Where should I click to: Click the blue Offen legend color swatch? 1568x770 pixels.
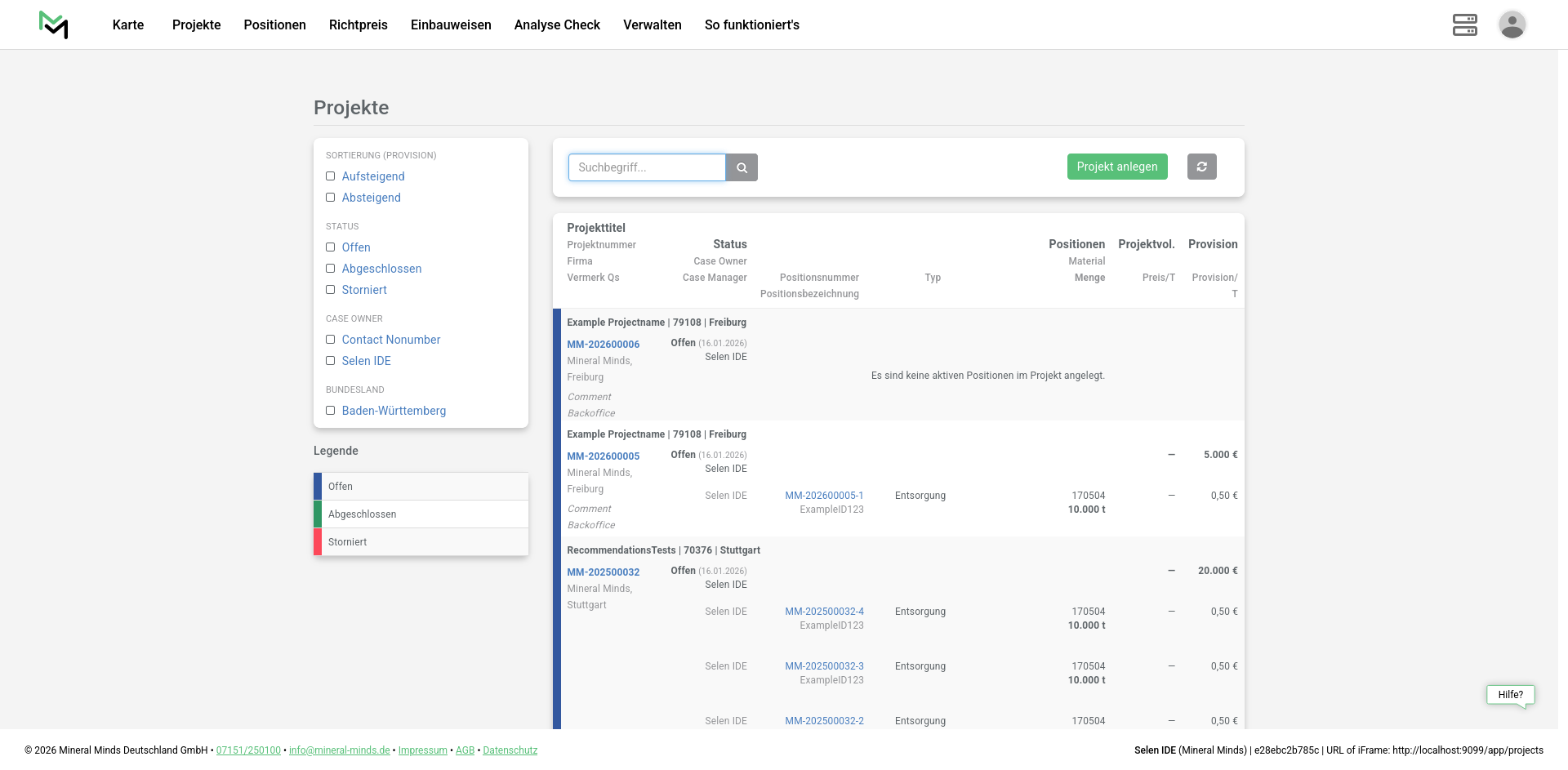[318, 487]
